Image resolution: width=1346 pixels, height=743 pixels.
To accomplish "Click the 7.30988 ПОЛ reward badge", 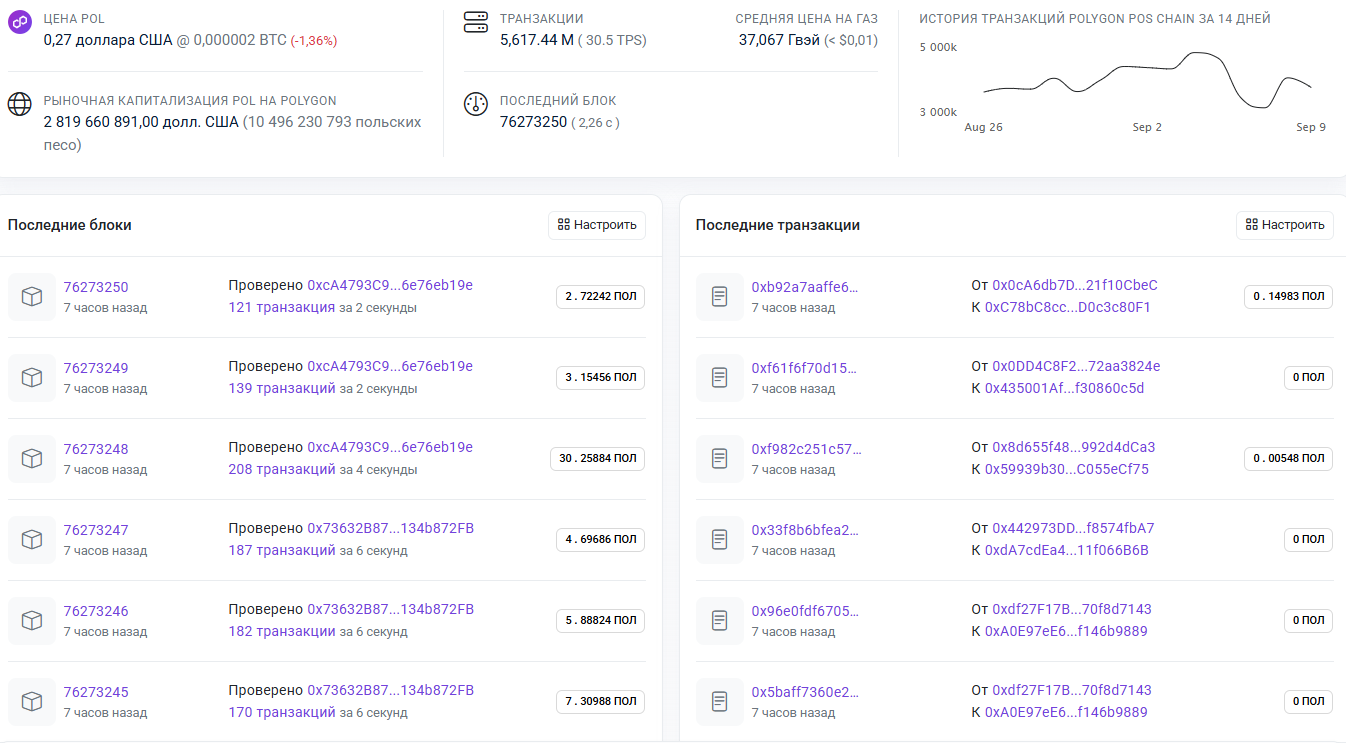I will click(601, 702).
